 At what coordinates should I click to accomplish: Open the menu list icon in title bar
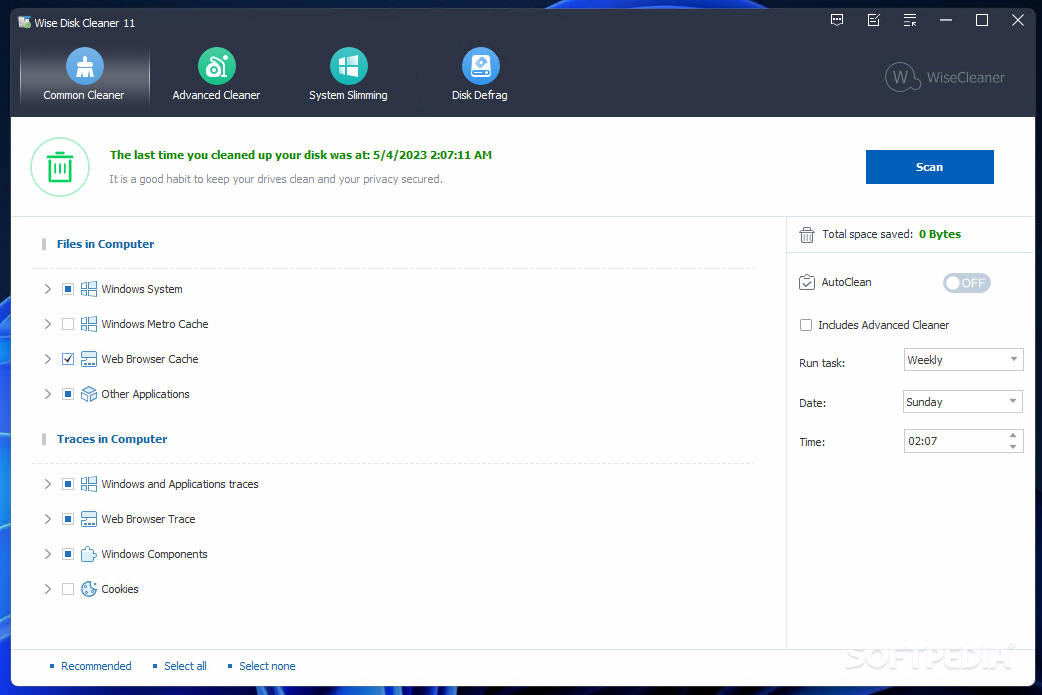click(x=910, y=21)
